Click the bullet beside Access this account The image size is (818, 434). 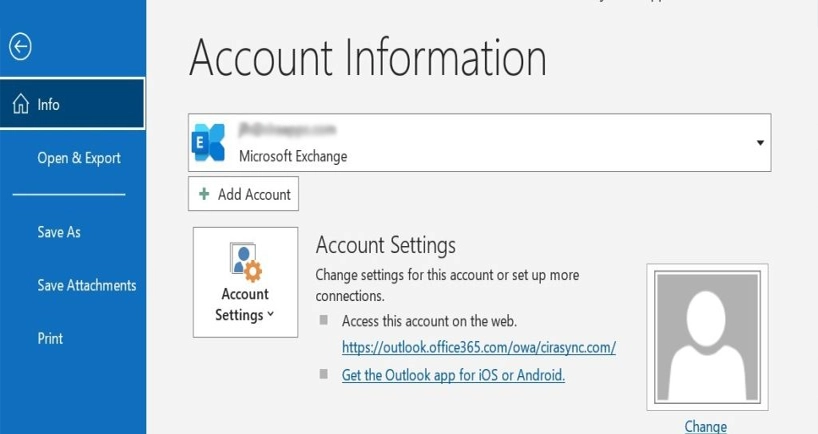click(323, 321)
